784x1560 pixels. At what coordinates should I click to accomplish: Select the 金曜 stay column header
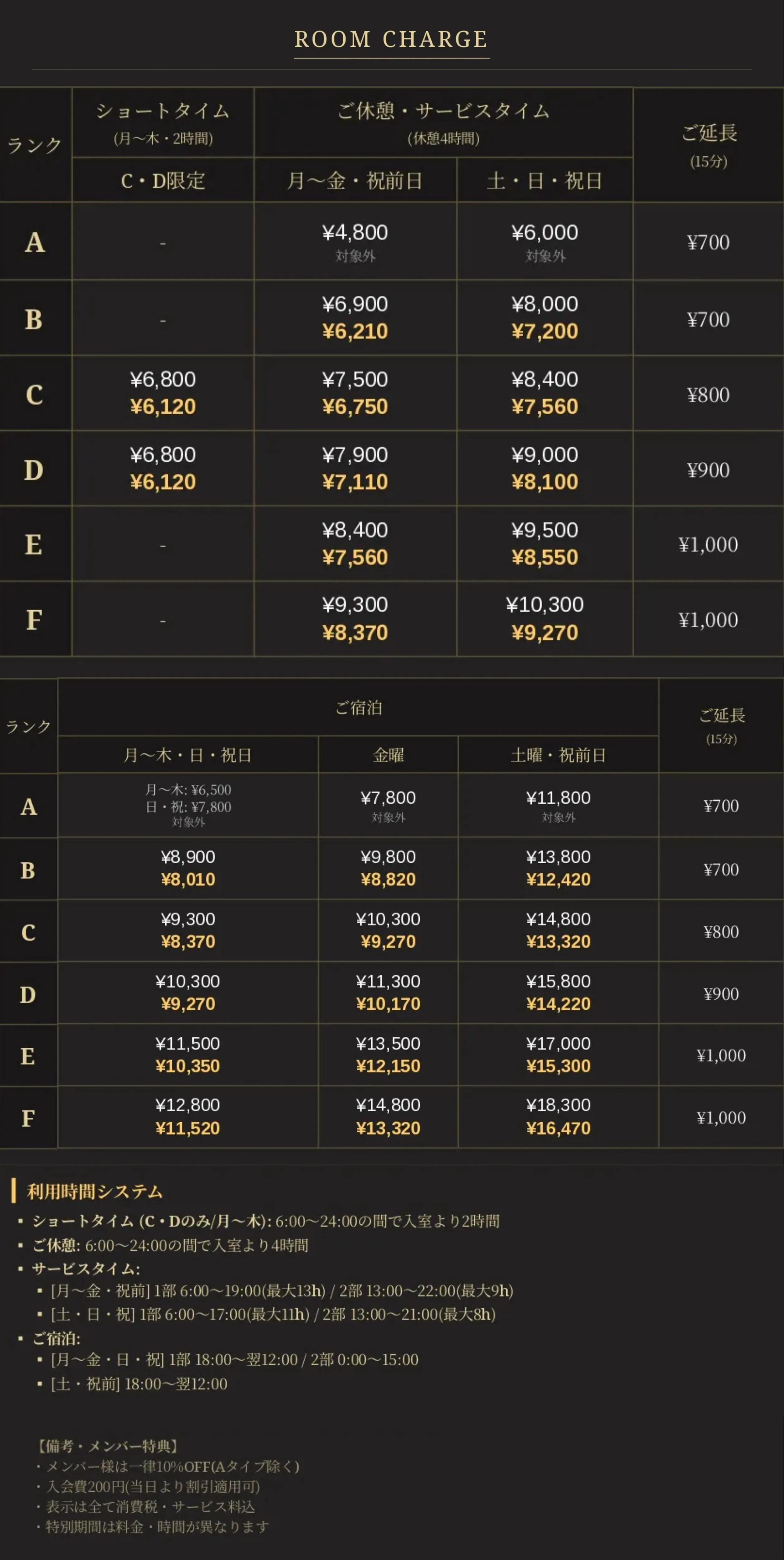pyautogui.click(x=388, y=755)
